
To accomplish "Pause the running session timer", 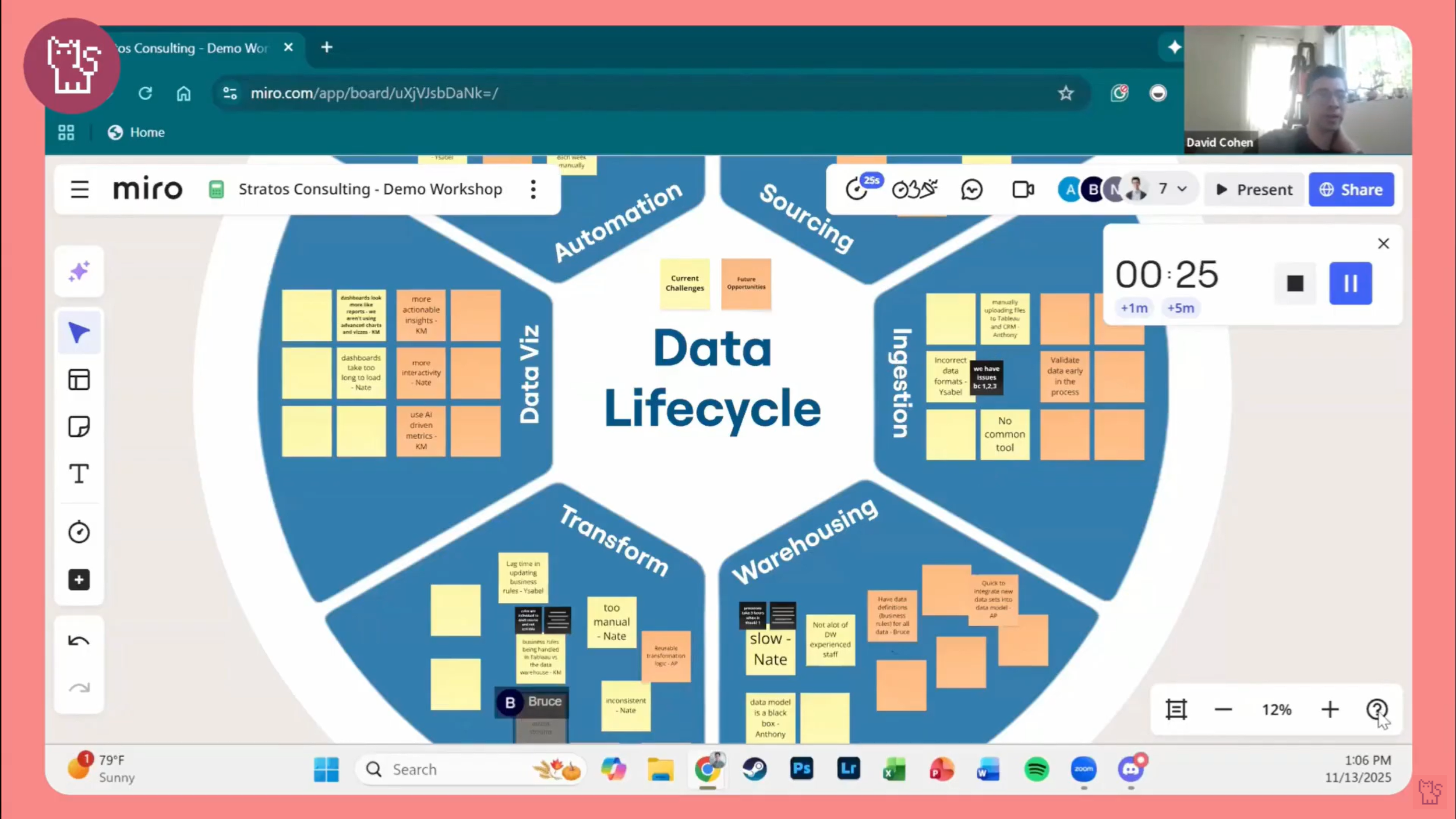I will (x=1351, y=283).
